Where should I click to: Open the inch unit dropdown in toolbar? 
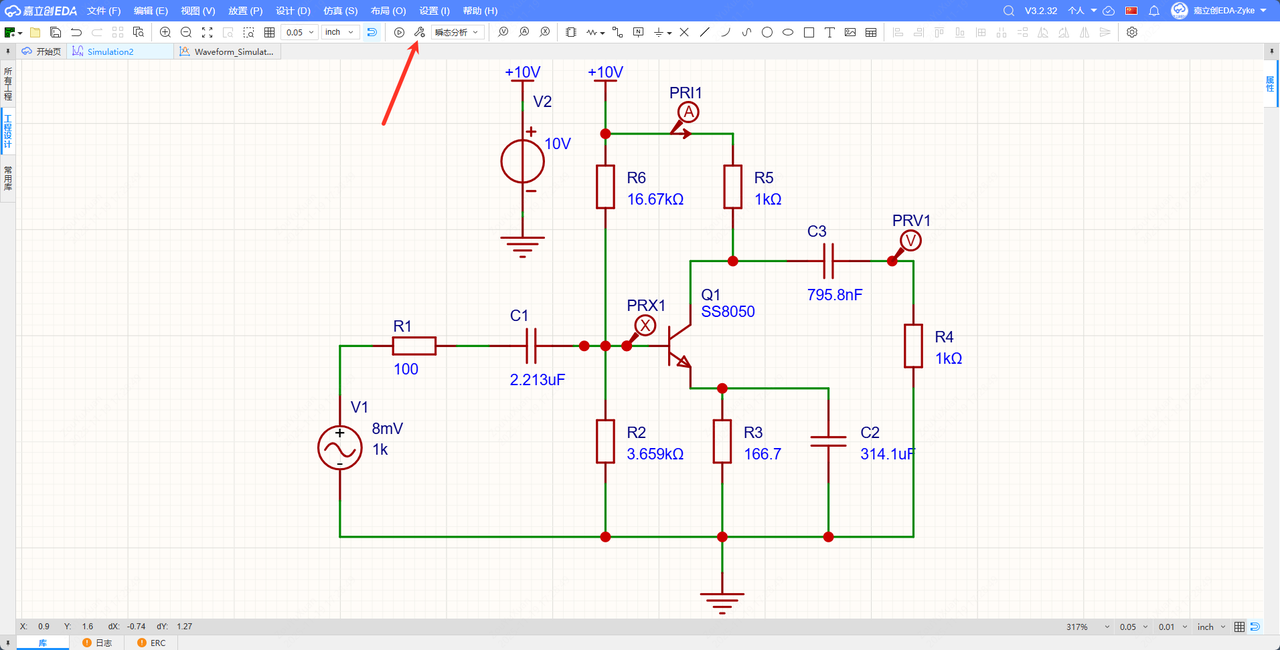(x=340, y=32)
